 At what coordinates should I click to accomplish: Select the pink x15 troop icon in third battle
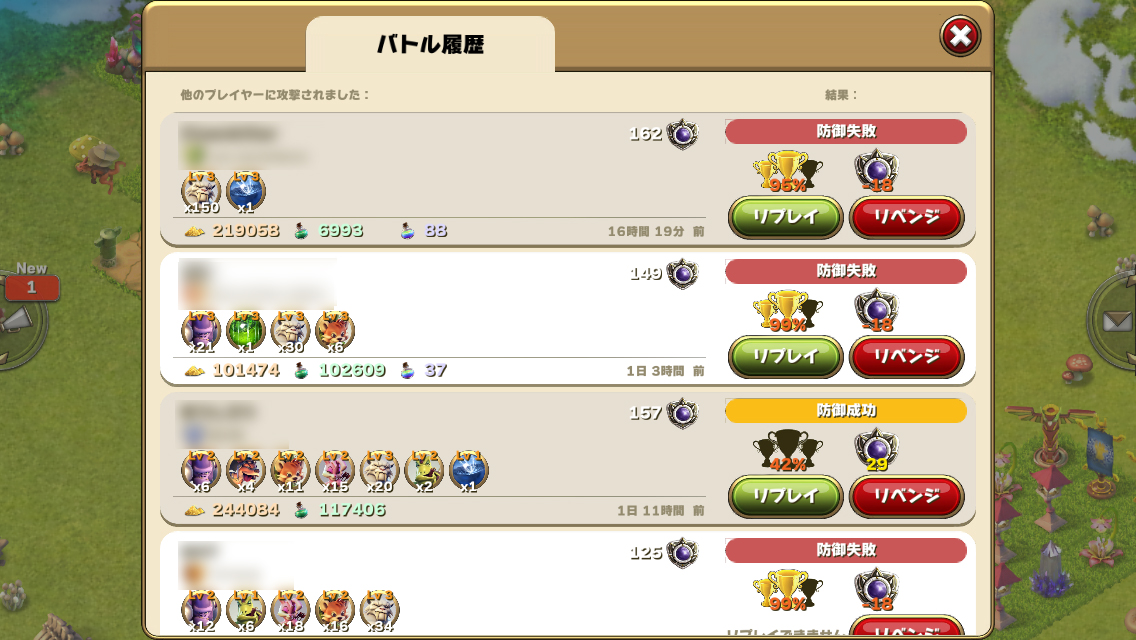[x=335, y=471]
